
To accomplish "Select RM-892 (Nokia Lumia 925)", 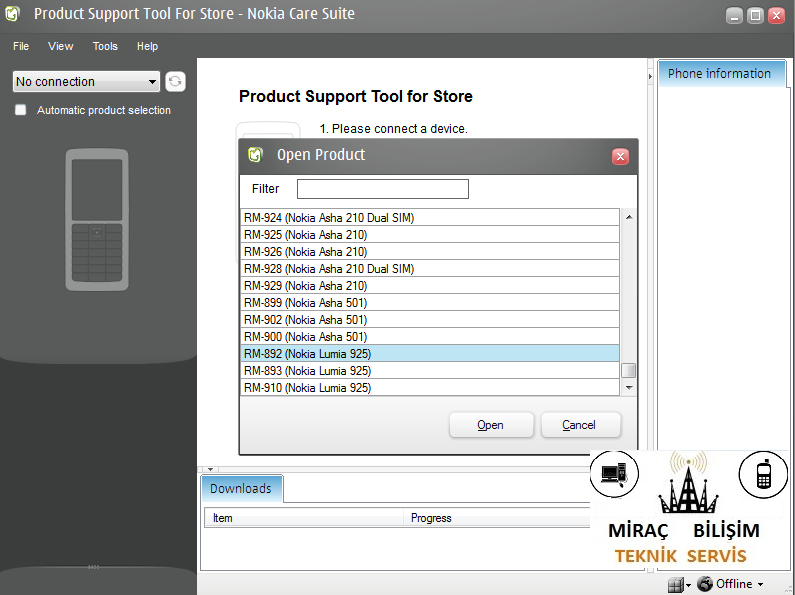I will pyautogui.click(x=430, y=354).
